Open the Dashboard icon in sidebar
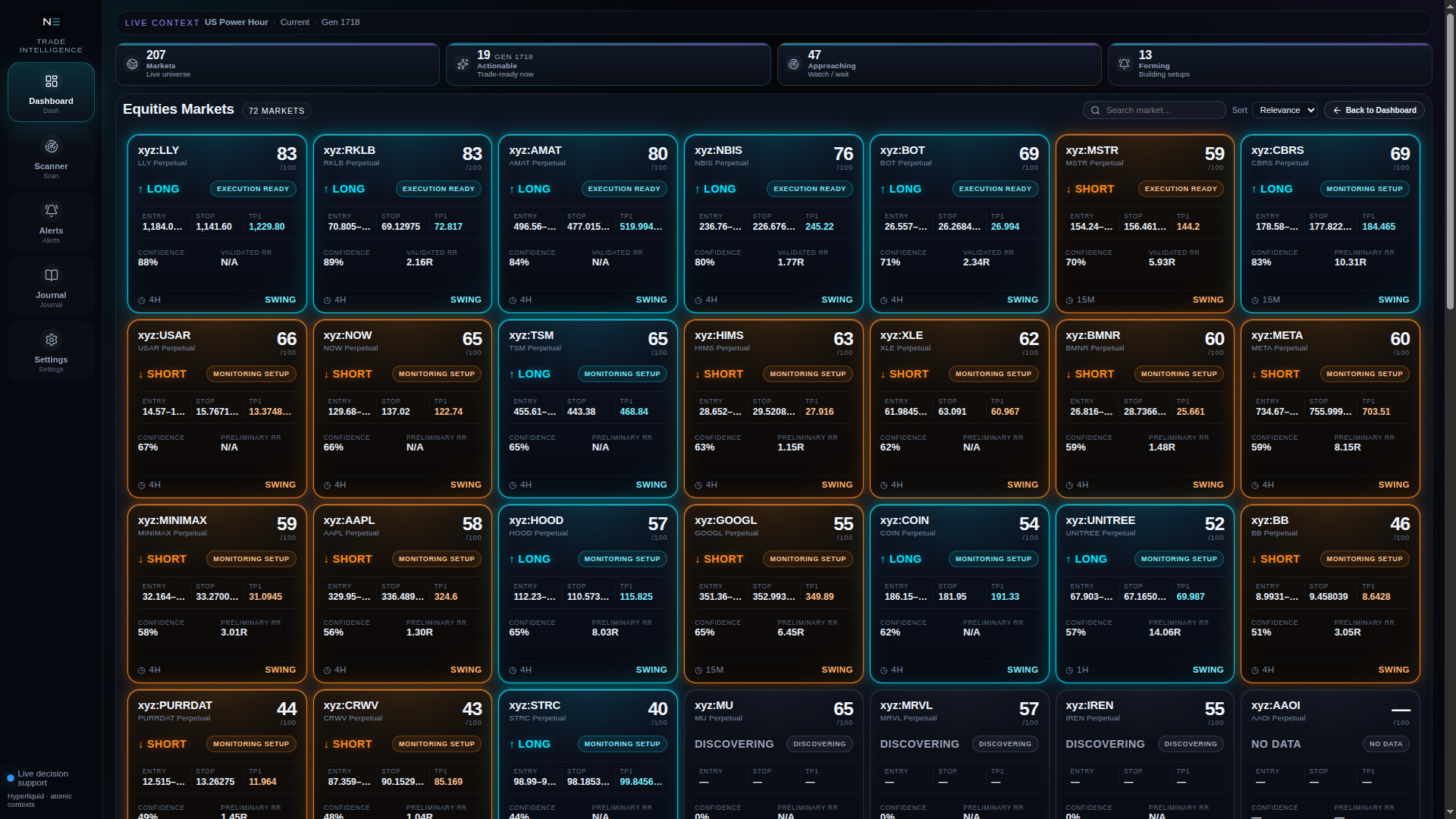 coord(51,81)
